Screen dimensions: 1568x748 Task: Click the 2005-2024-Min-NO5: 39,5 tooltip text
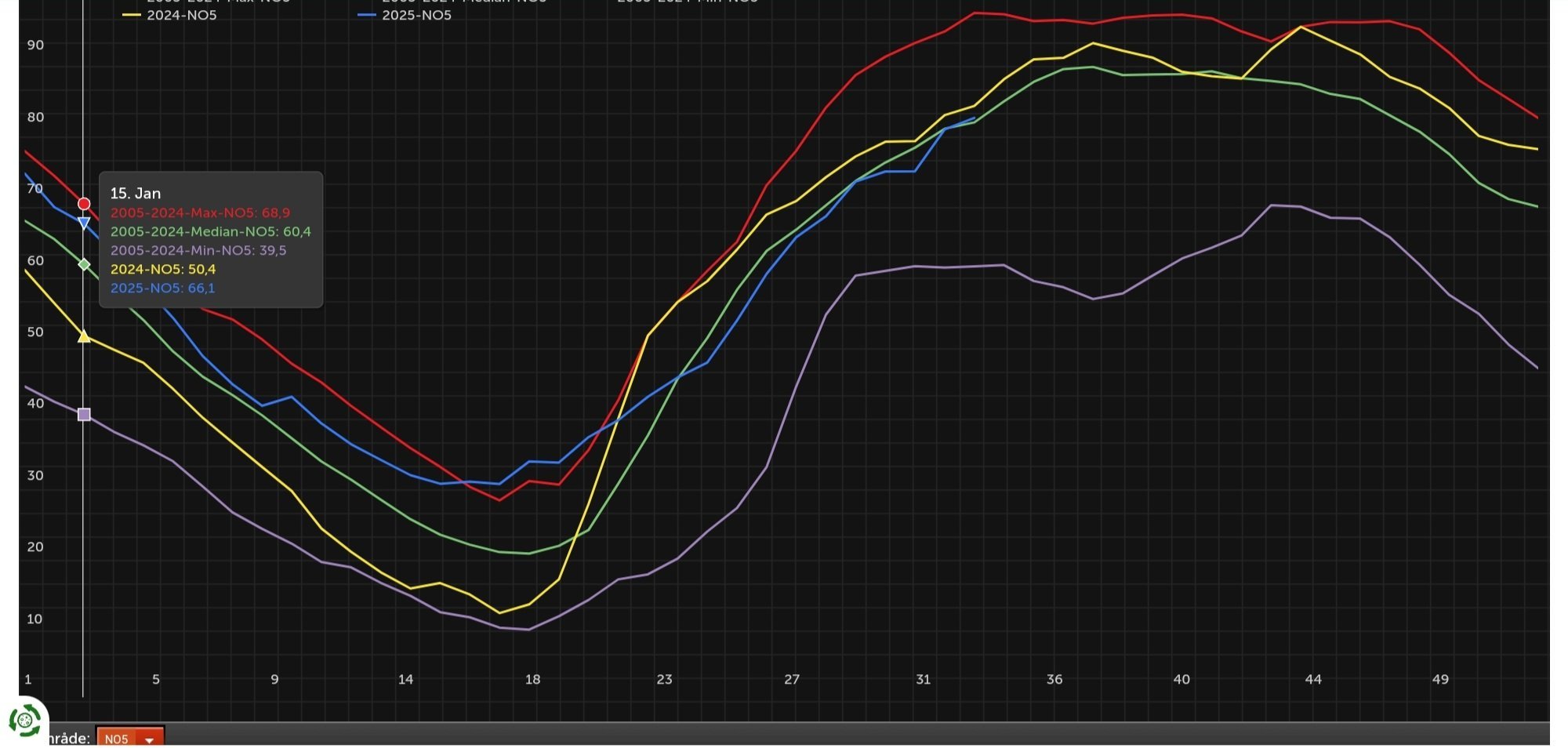(x=198, y=250)
